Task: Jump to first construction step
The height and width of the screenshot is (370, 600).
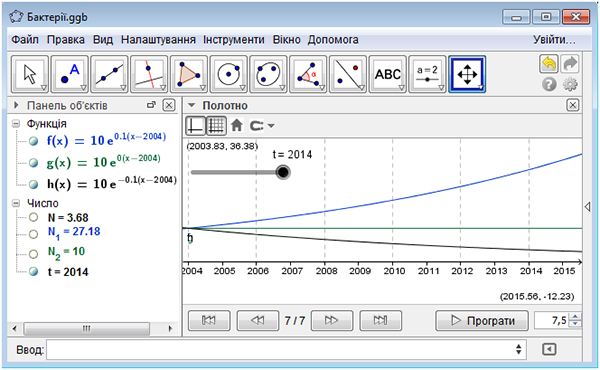Action: pyautogui.click(x=209, y=320)
